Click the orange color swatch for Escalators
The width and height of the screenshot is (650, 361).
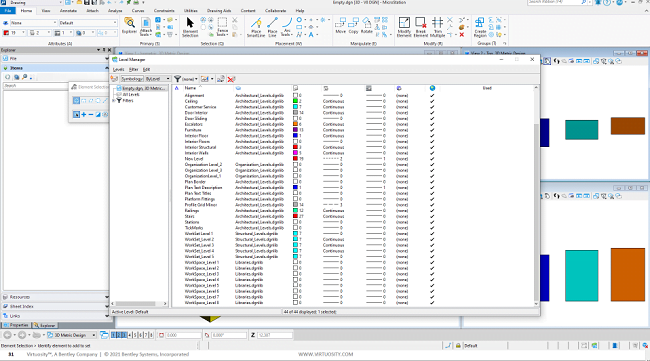coord(296,124)
